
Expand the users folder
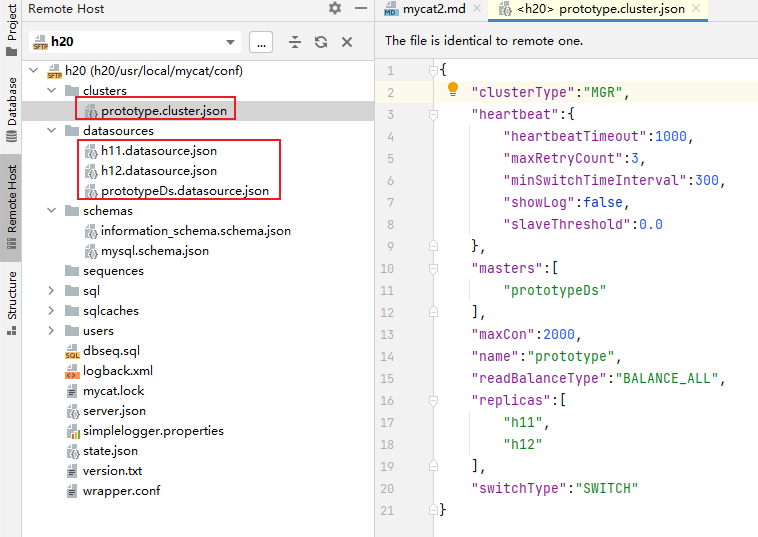51,331
